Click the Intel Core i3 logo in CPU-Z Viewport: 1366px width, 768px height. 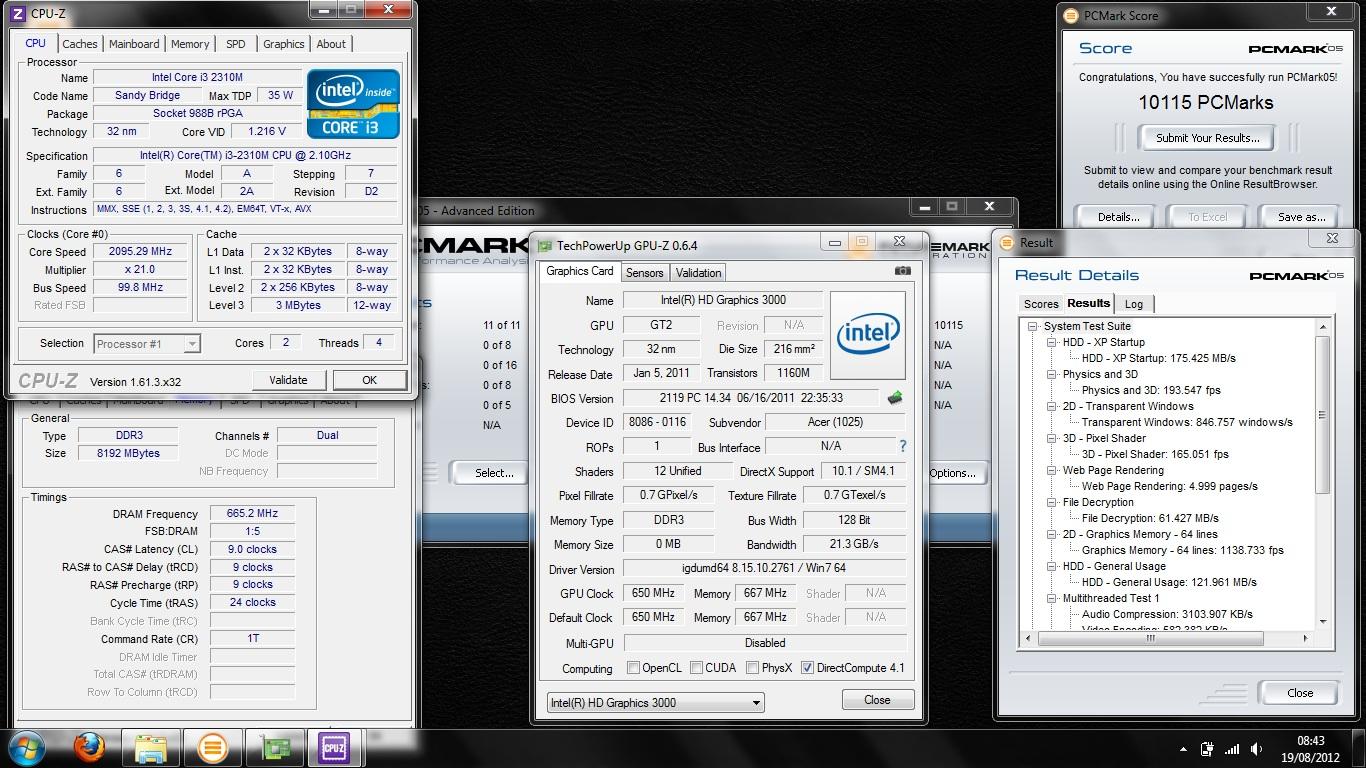coord(354,104)
